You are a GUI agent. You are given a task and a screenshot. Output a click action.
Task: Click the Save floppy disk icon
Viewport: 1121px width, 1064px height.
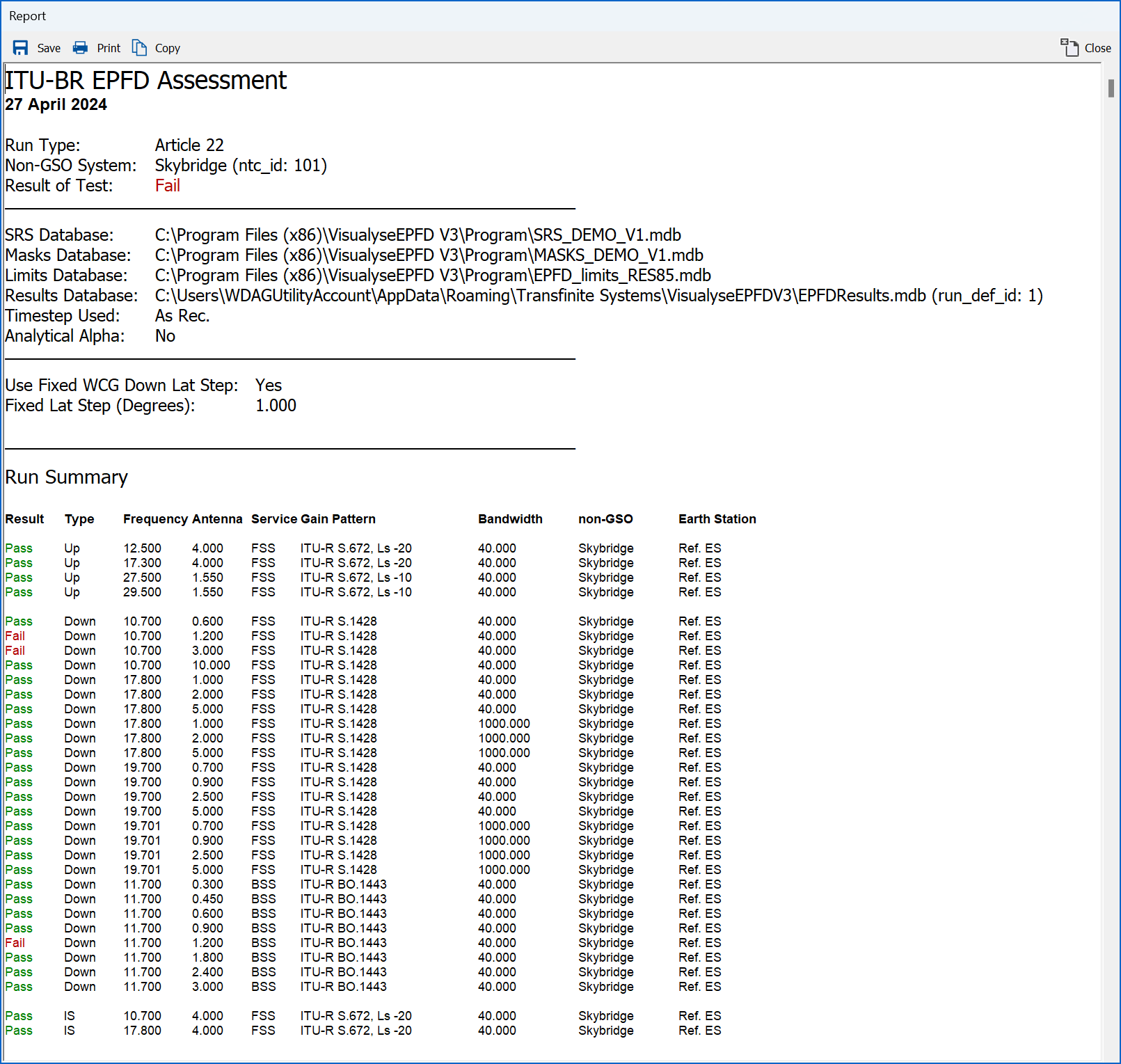pos(21,47)
